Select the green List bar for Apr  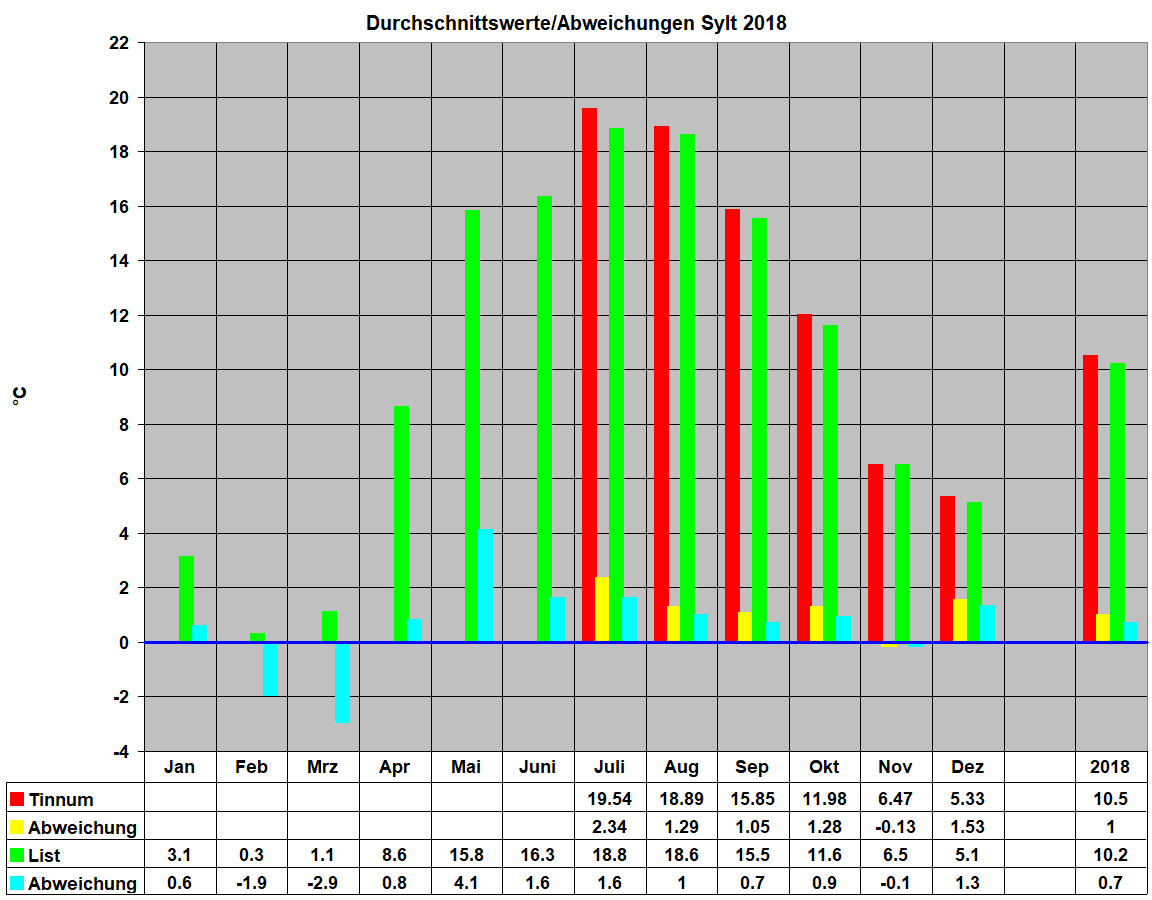pyautogui.click(x=401, y=523)
